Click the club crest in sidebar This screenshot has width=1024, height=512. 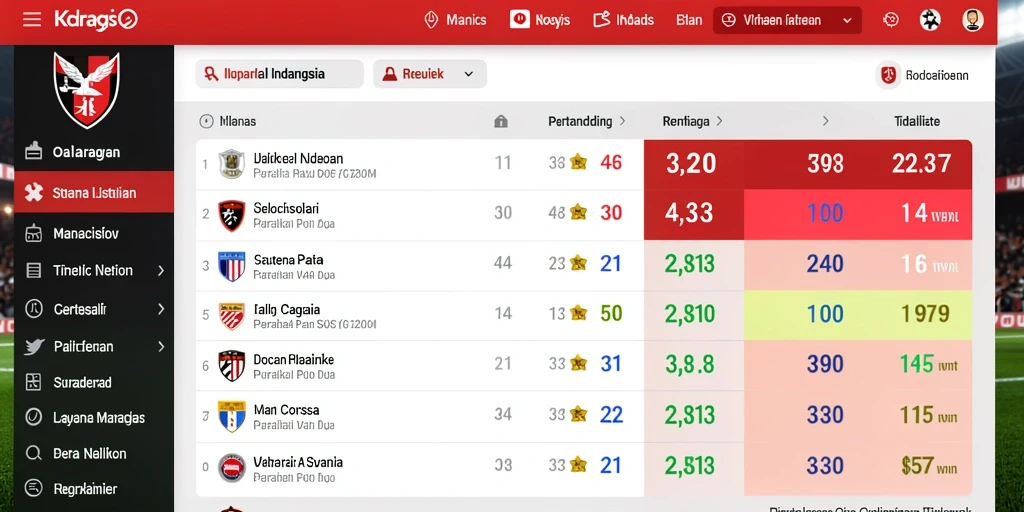click(86, 89)
